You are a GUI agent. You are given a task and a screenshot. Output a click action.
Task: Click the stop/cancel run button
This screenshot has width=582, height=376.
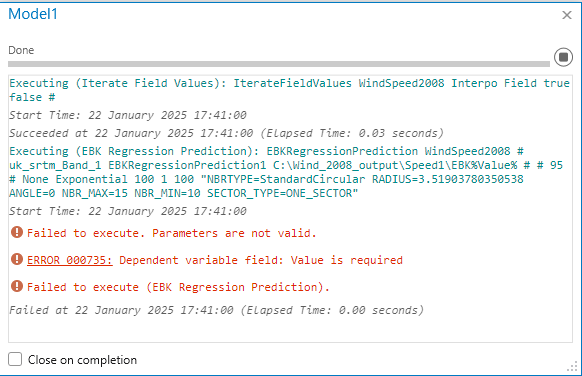(563, 57)
